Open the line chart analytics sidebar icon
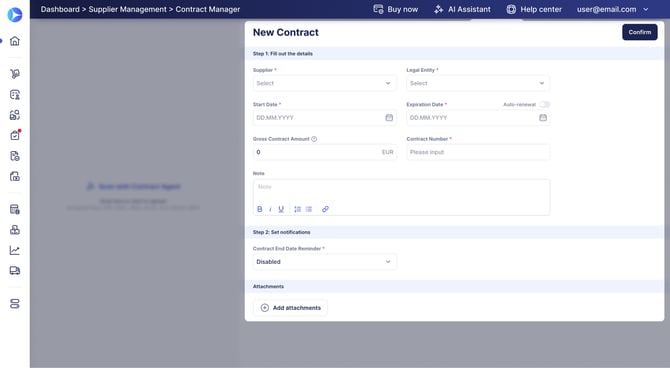The width and height of the screenshot is (670, 368). [x=15, y=250]
